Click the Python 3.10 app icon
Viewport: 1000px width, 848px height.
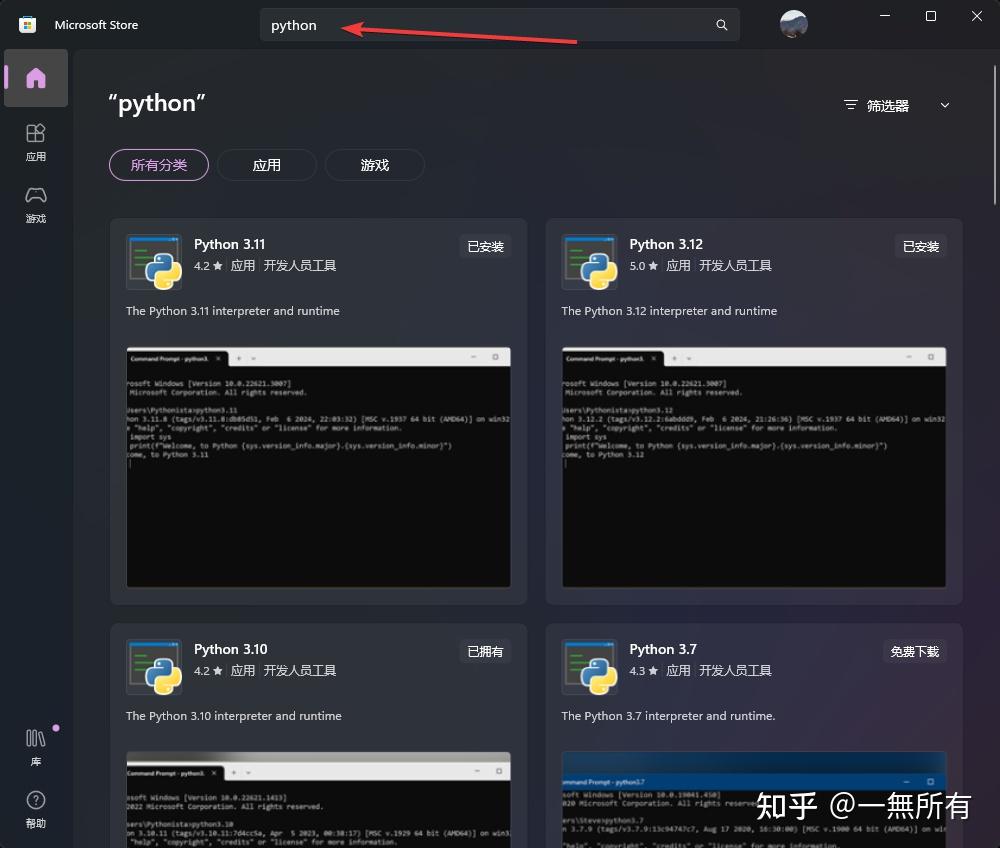(x=153, y=667)
